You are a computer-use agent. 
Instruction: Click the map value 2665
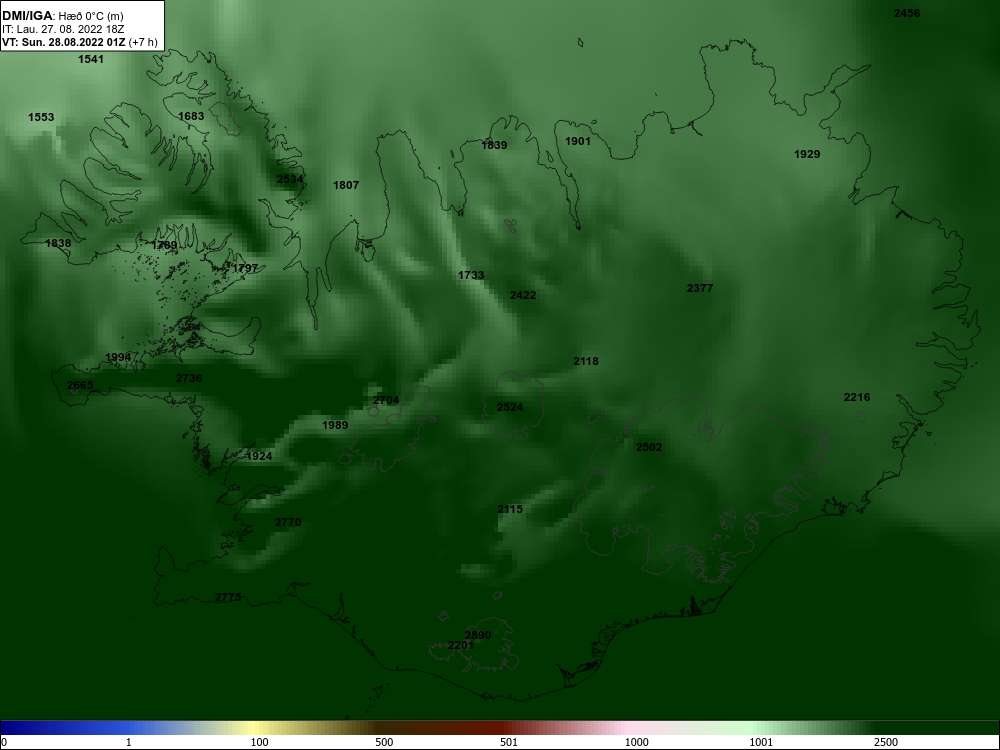pyautogui.click(x=80, y=385)
